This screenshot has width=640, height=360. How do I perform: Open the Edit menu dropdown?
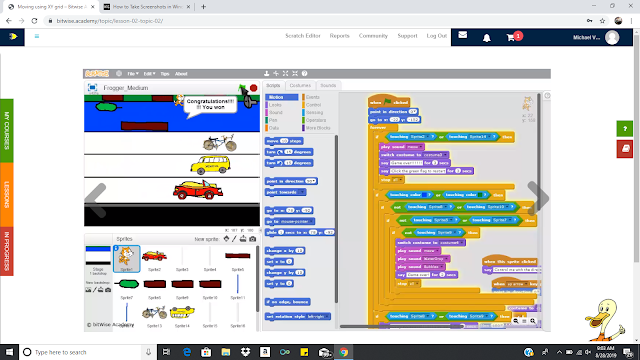pos(149,74)
